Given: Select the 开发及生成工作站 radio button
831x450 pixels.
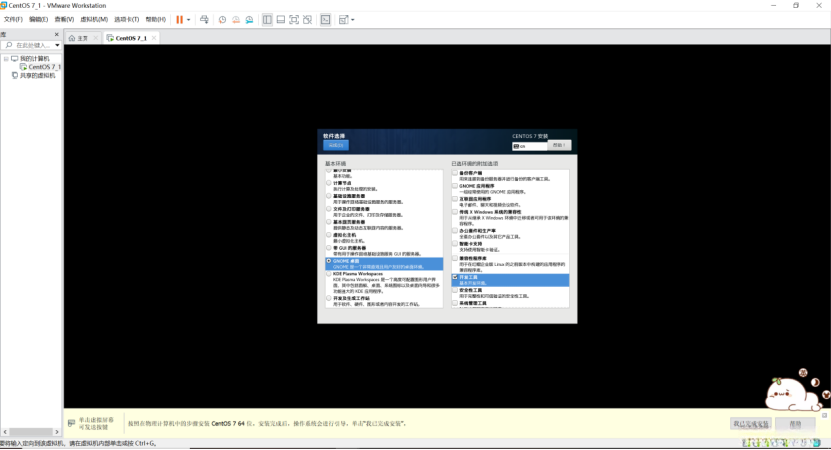Looking at the screenshot, I should tap(329, 298).
